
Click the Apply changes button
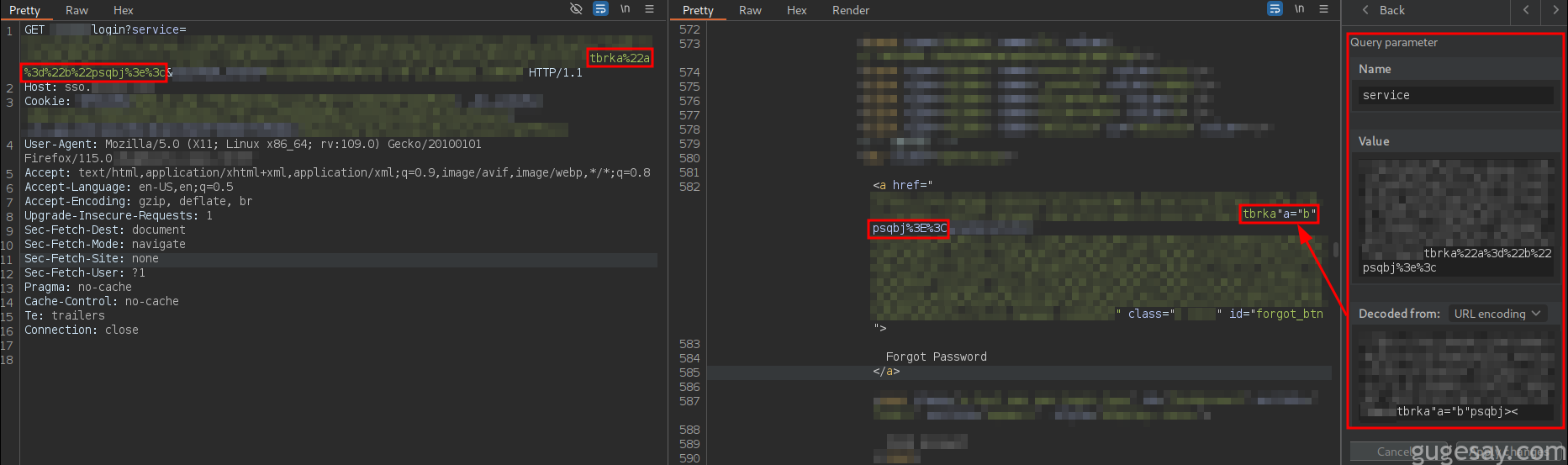(1509, 452)
